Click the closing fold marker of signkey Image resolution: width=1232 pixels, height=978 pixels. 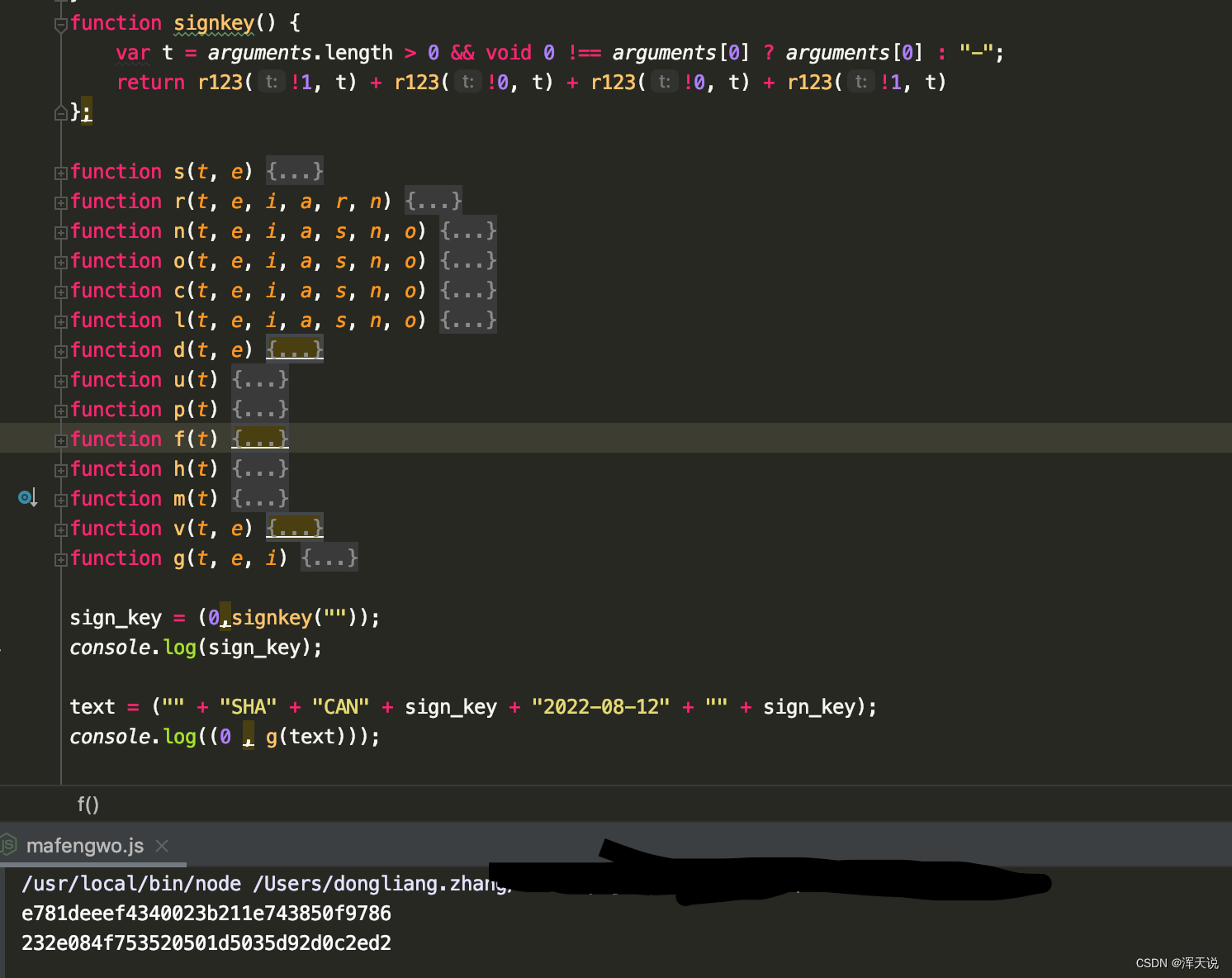tap(60, 112)
